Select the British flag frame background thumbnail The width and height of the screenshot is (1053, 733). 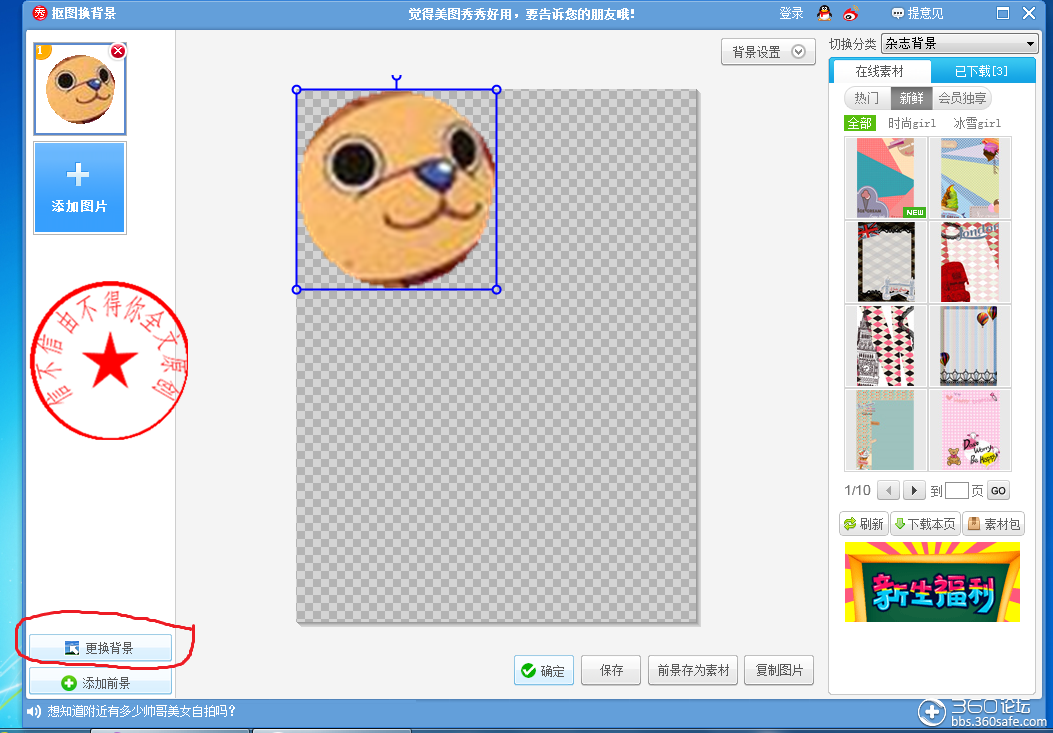pos(885,262)
